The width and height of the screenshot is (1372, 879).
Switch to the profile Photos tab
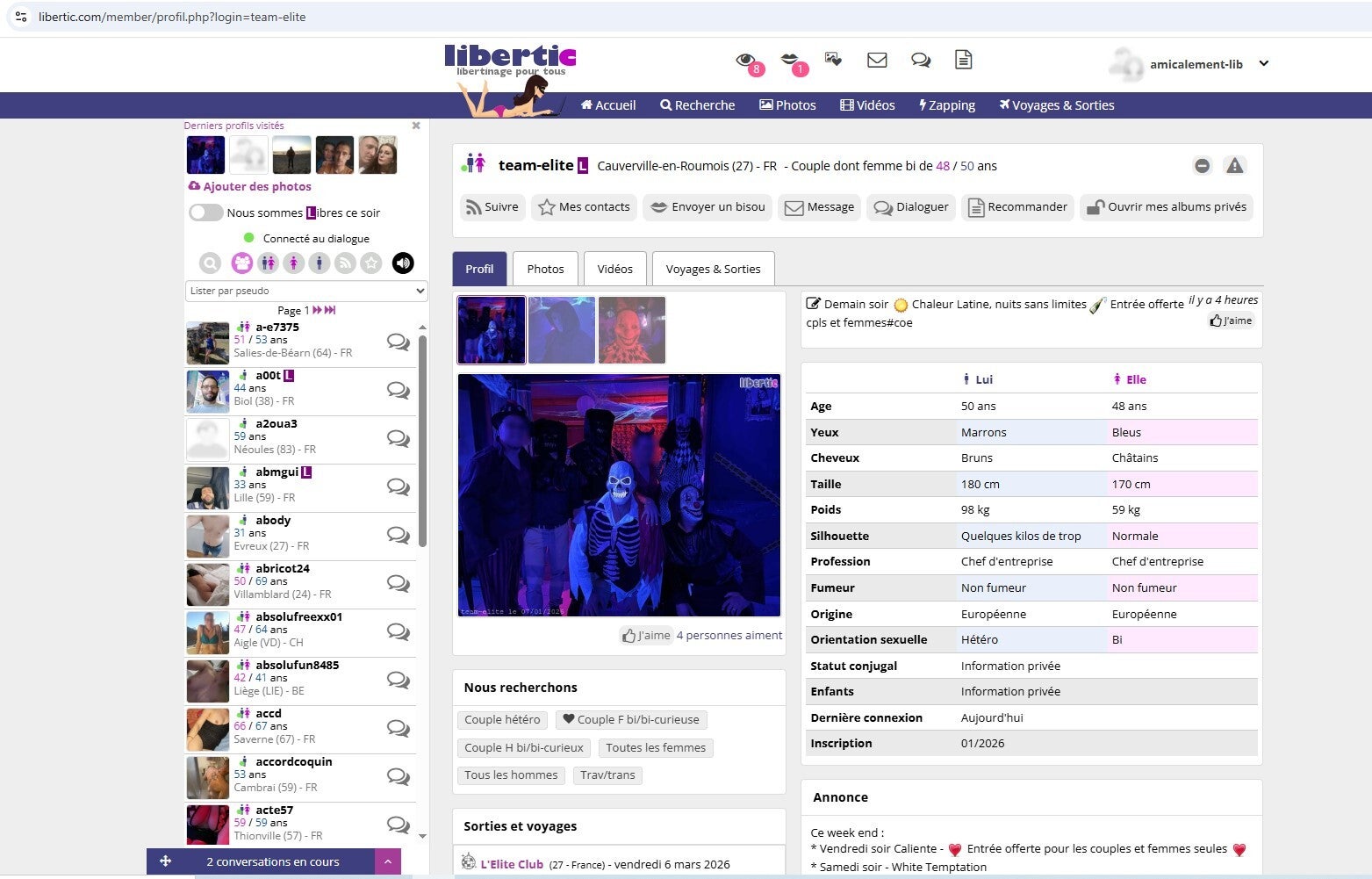(545, 269)
